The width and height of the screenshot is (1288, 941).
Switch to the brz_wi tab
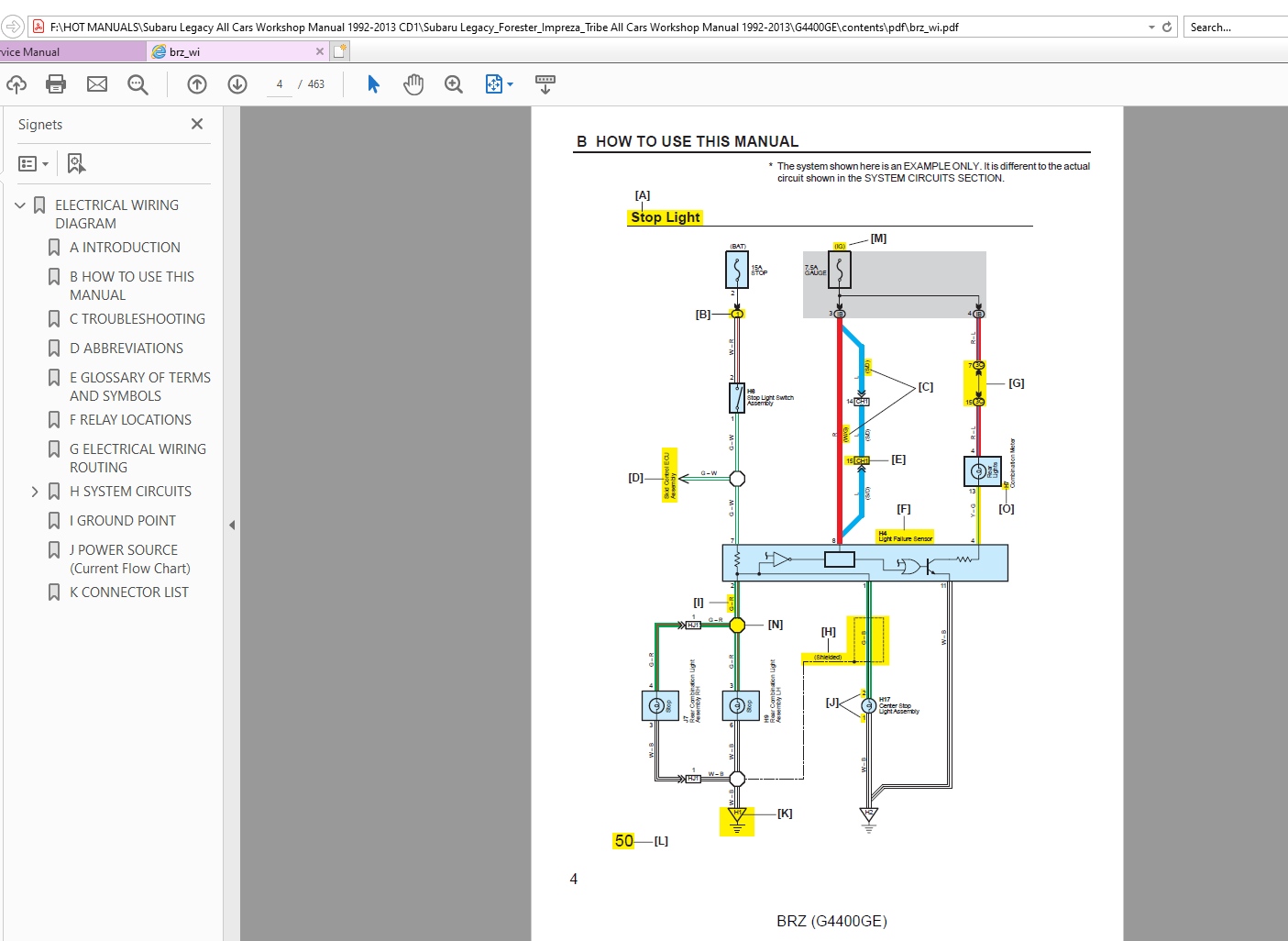(x=237, y=52)
